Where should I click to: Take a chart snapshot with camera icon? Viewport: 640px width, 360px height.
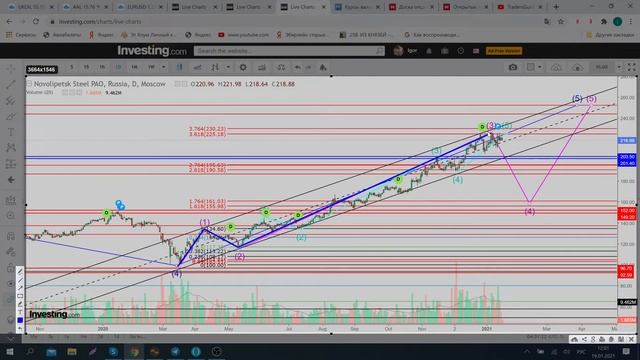tap(513, 67)
